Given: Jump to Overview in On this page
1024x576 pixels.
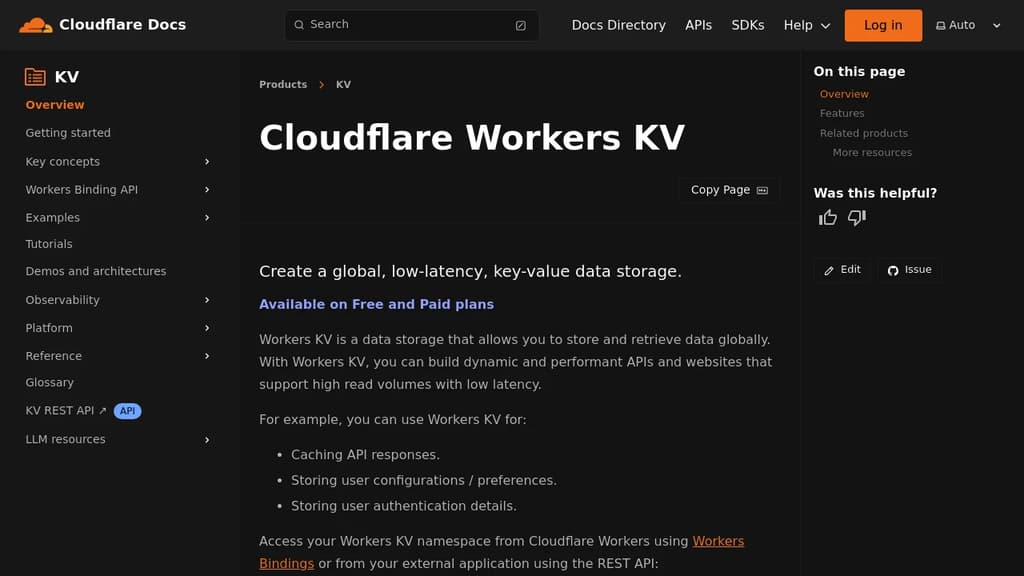Looking at the screenshot, I should 844,94.
